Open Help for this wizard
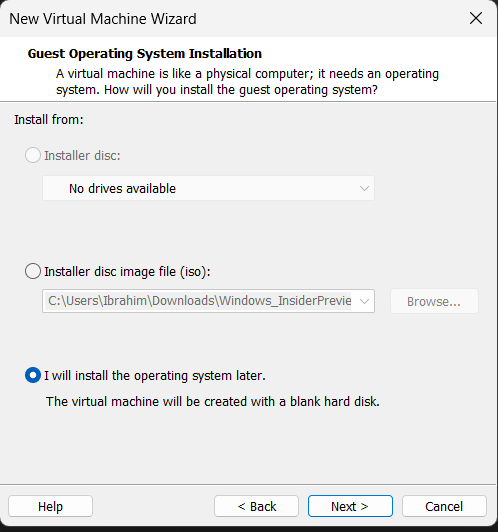The width and height of the screenshot is (498, 532). [x=51, y=506]
